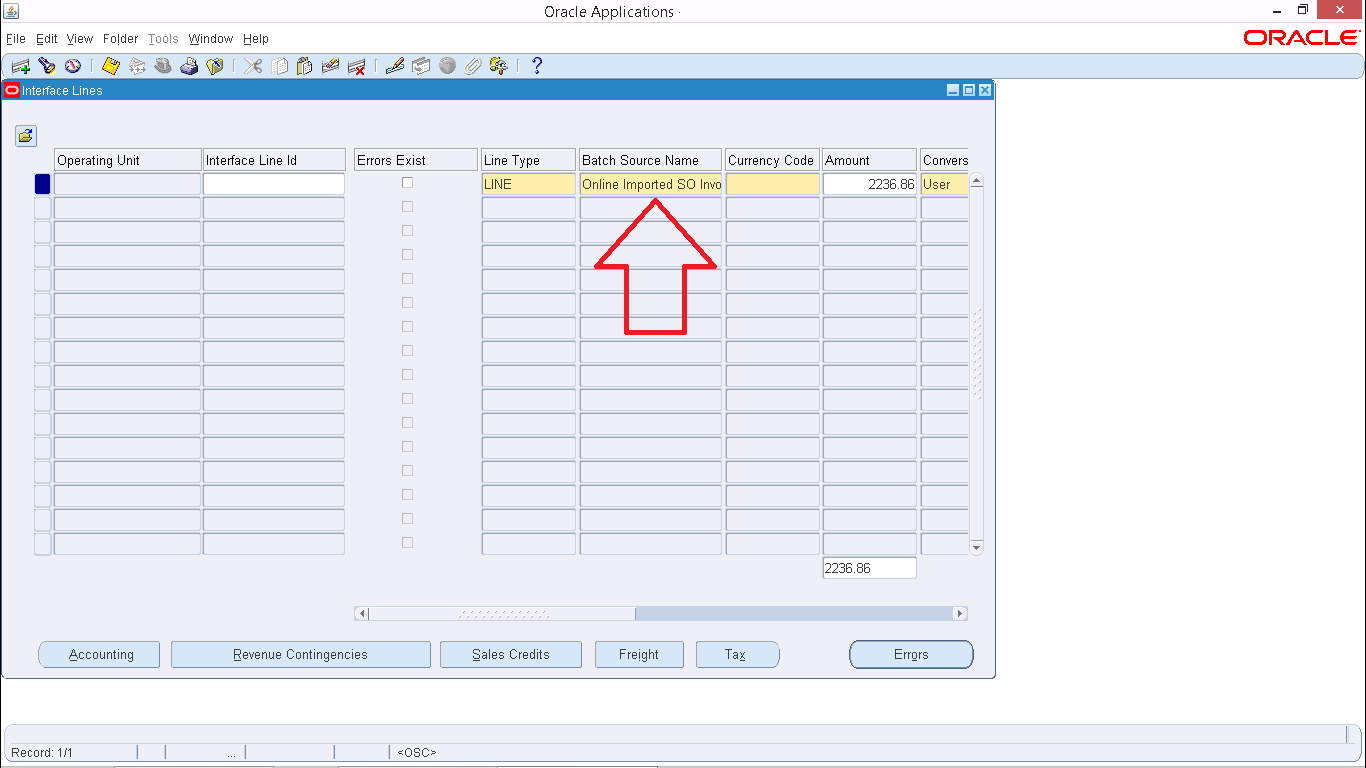1366x768 pixels.
Task: Click the Close Form folder icon
Action: pyautogui.click(x=215, y=66)
